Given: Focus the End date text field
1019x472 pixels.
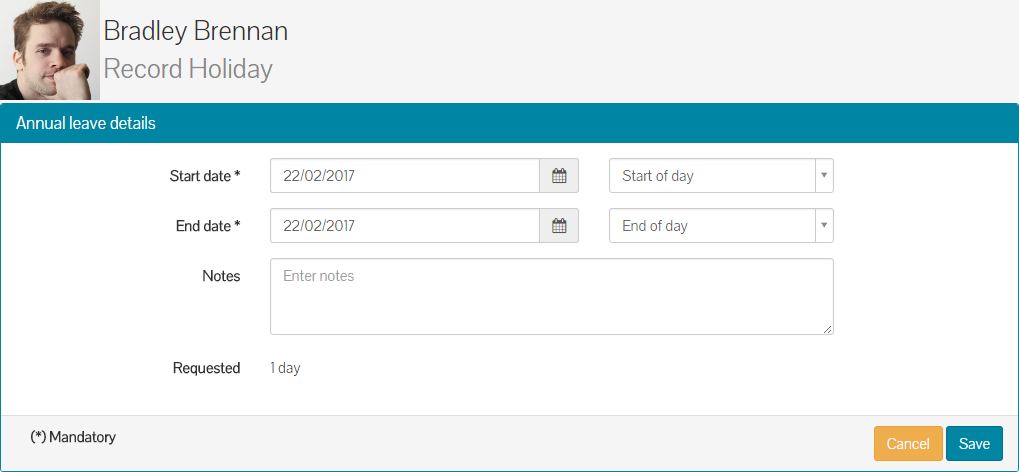Looking at the screenshot, I should tap(405, 226).
